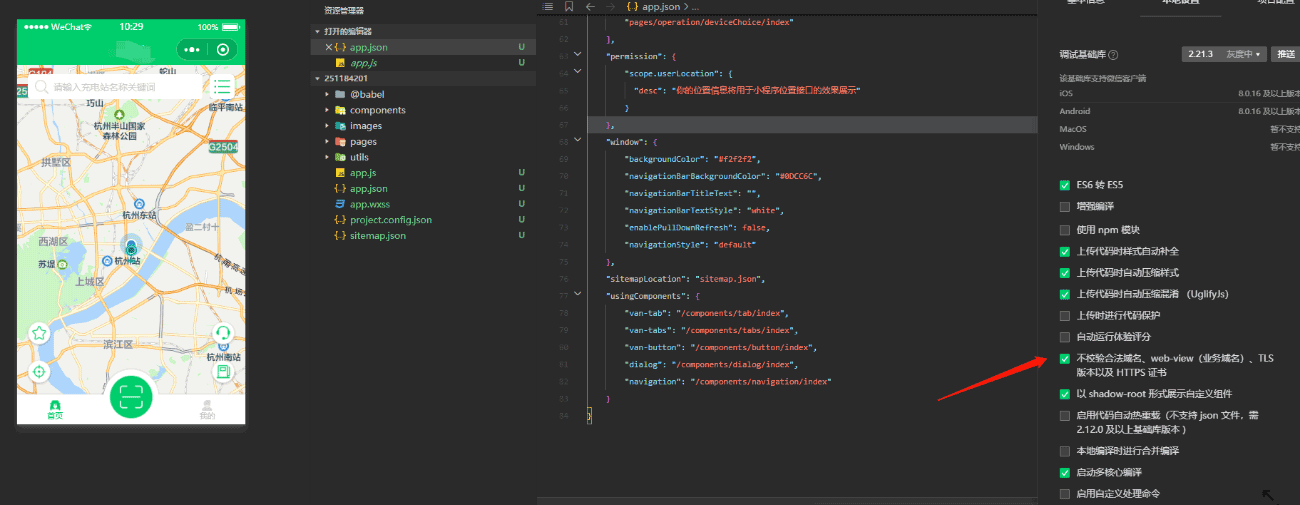Click the 首页 tab icon in simulator
Viewport: 1300px width, 505px height.
pyautogui.click(x=55, y=407)
